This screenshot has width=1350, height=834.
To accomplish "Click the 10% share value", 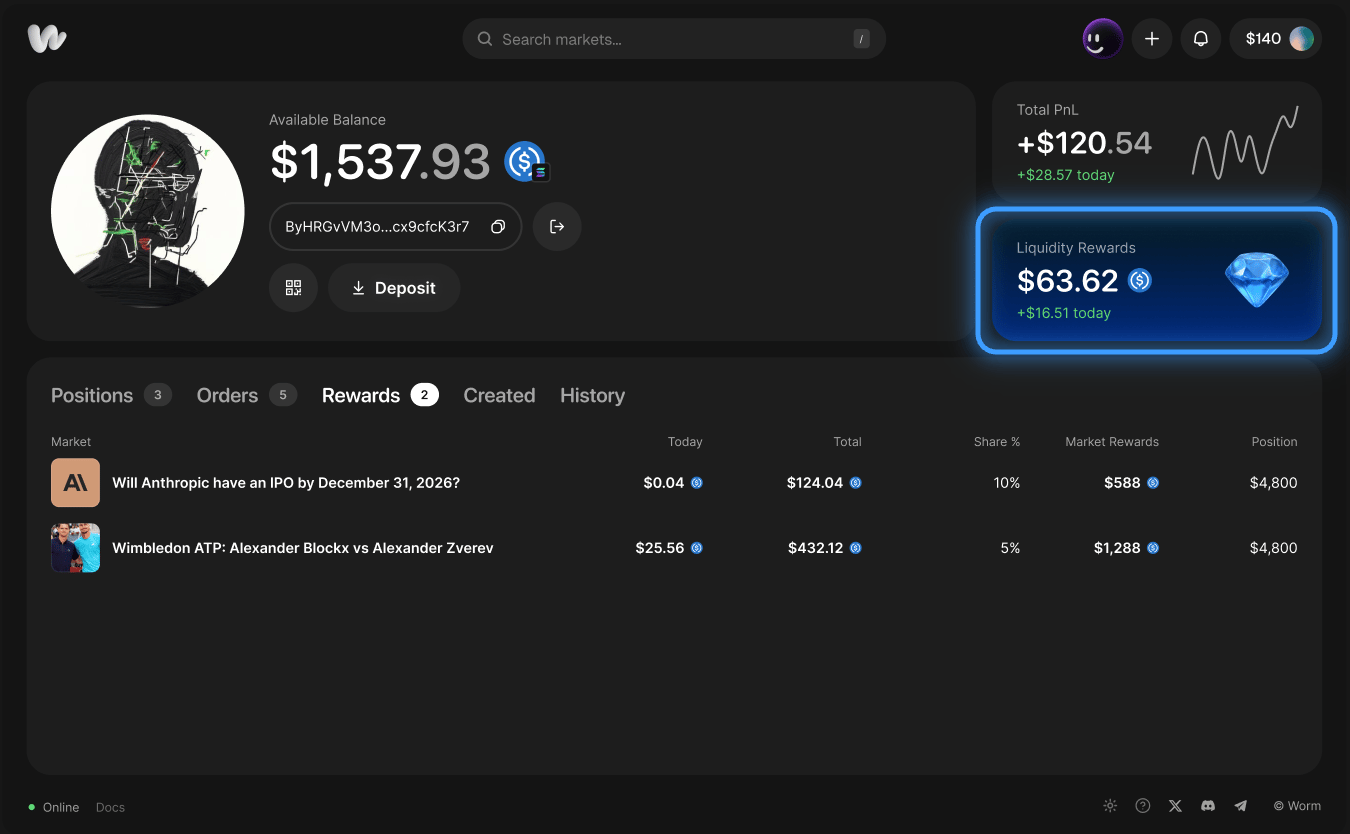I will click(x=1007, y=483).
